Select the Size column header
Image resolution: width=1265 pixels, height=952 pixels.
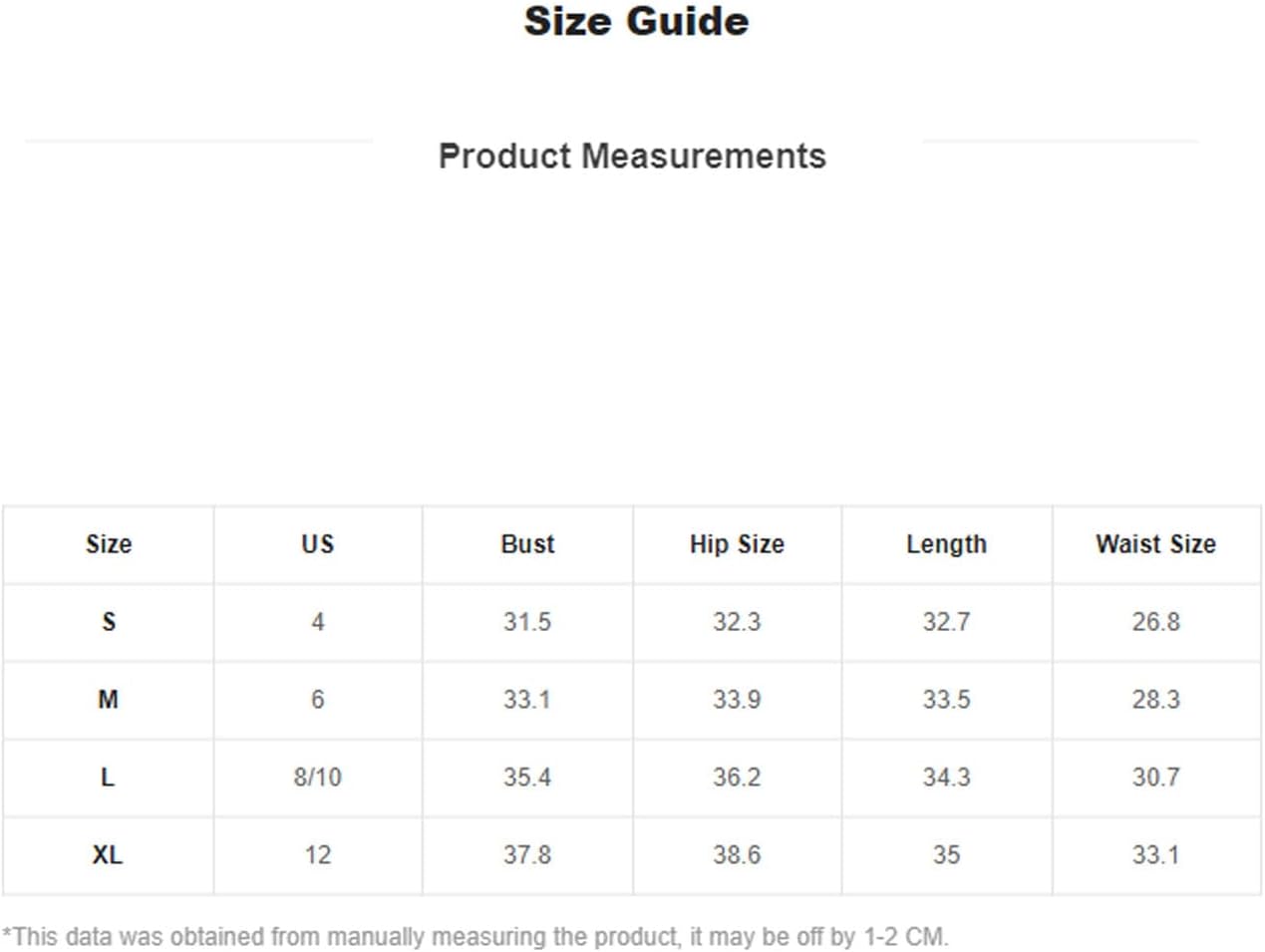click(109, 544)
